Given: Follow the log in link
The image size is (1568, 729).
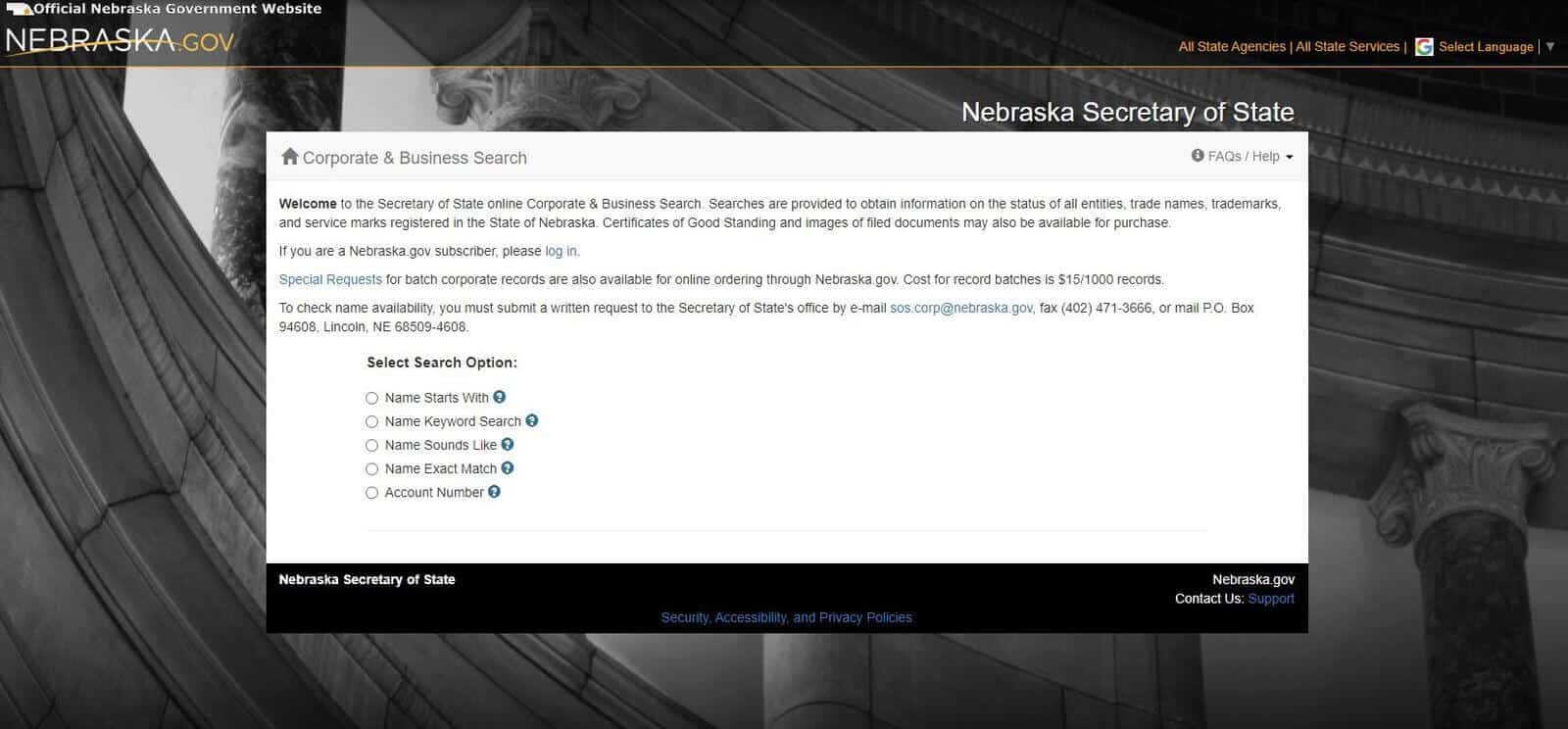Looking at the screenshot, I should (561, 251).
